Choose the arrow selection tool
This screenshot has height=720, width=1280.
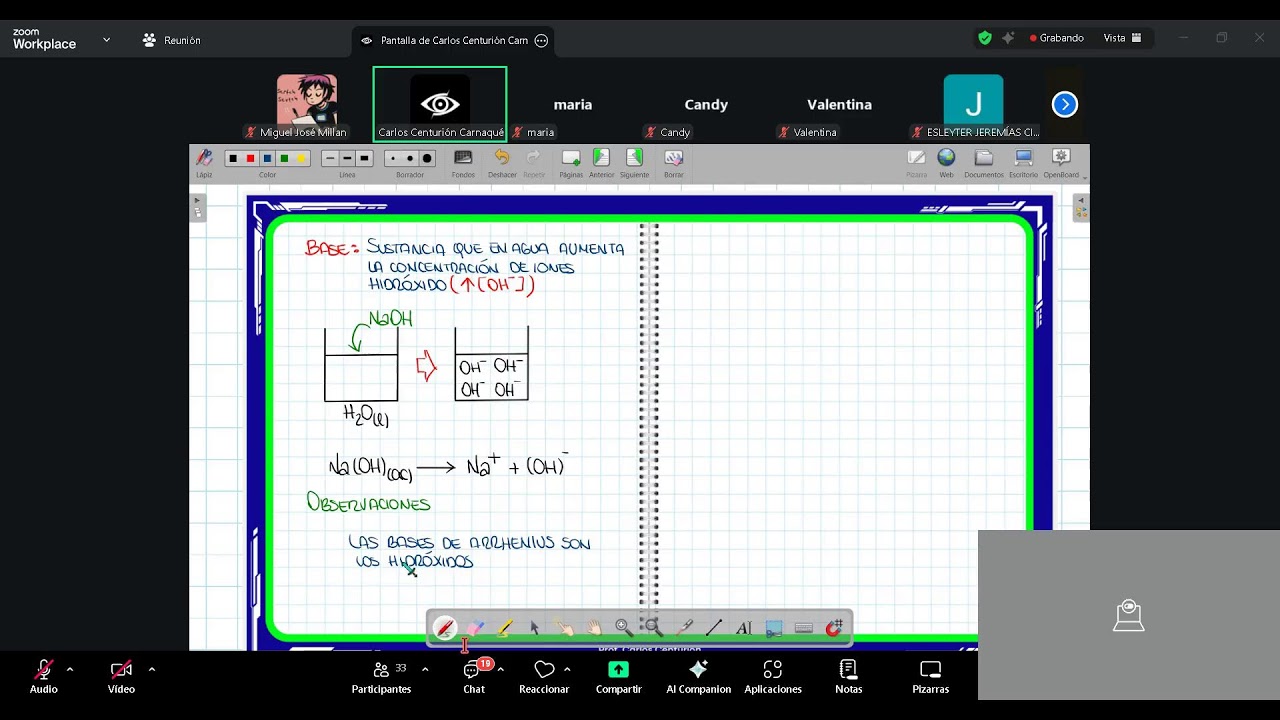[535, 628]
